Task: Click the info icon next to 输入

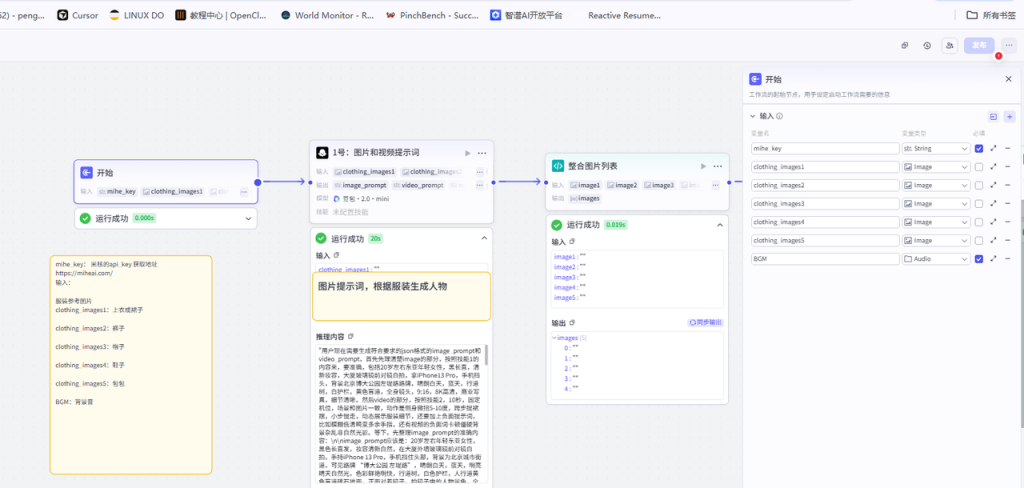Action: coord(780,116)
